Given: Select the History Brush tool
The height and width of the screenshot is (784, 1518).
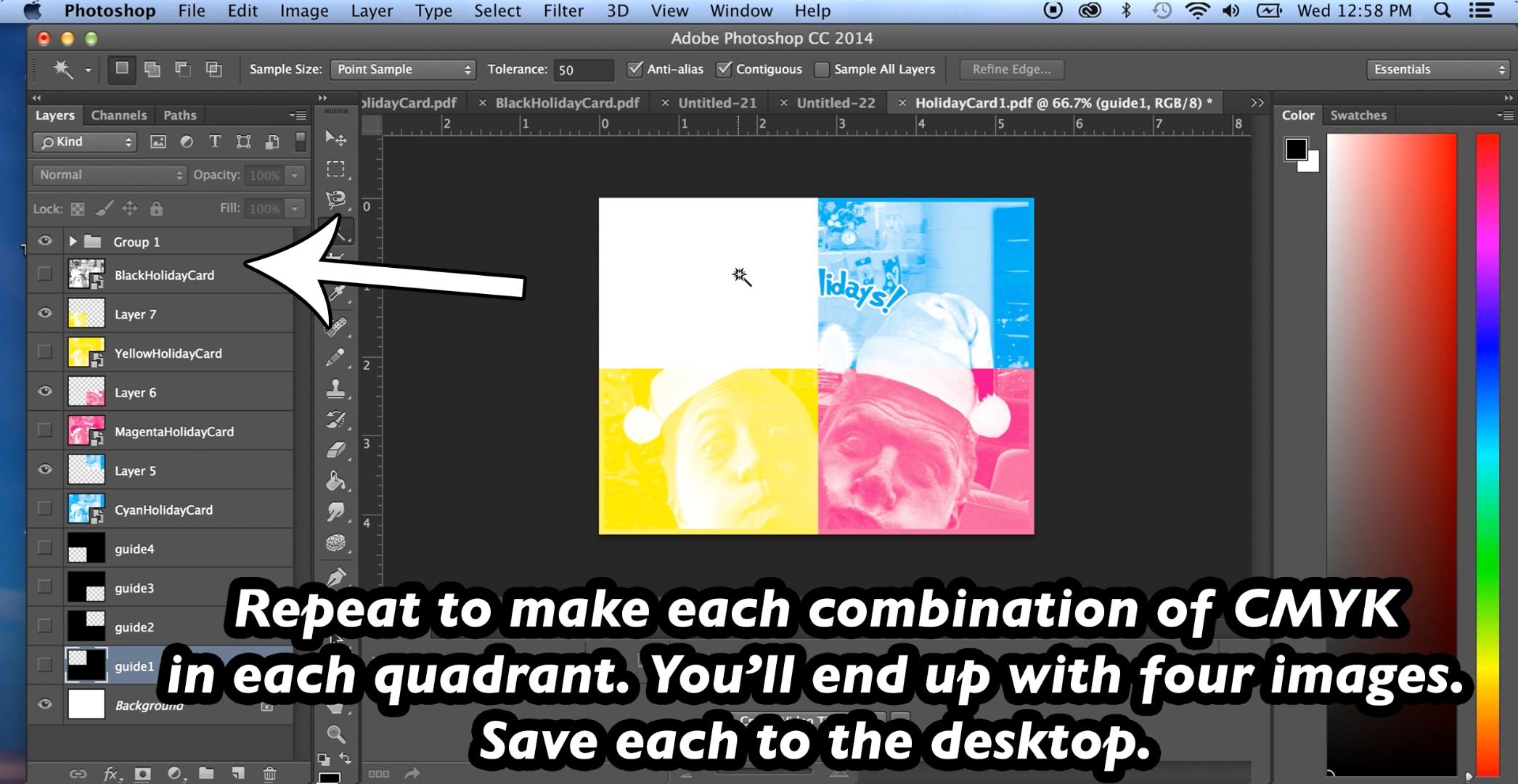Looking at the screenshot, I should (335, 420).
